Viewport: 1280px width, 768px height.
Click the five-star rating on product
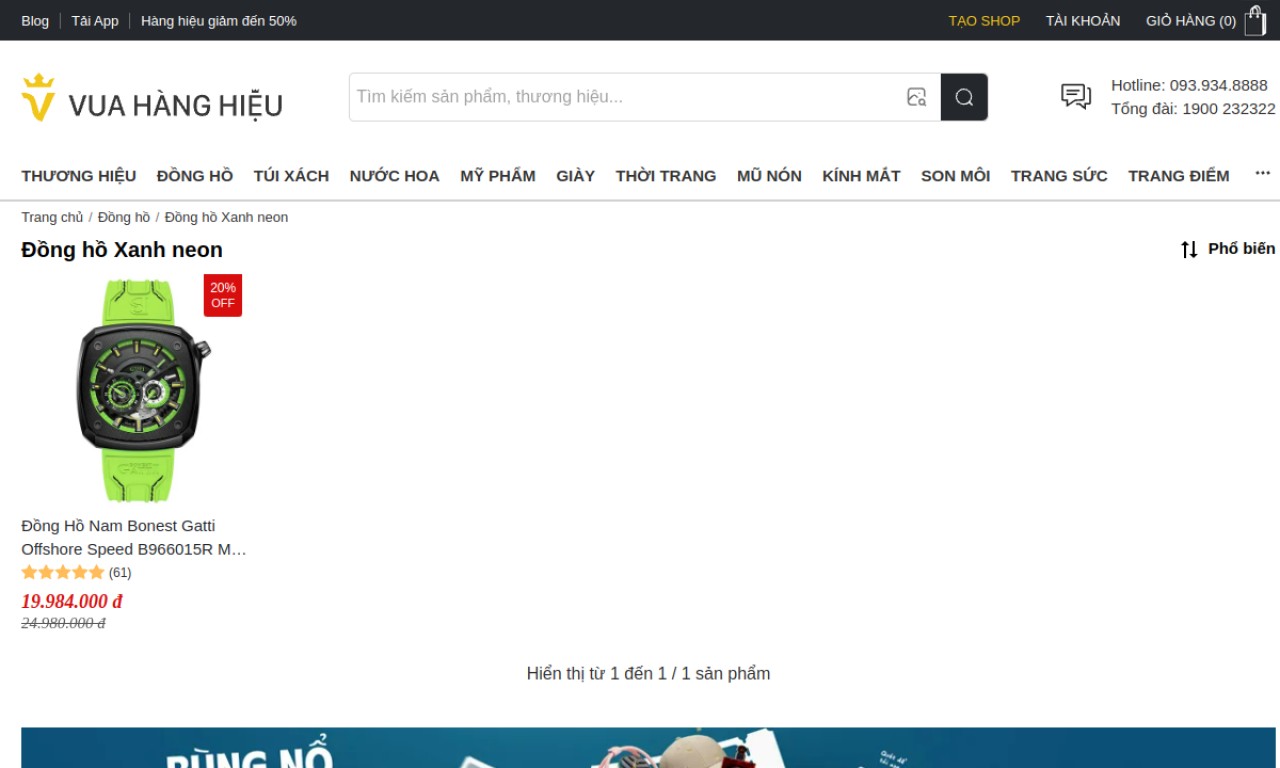pos(63,572)
